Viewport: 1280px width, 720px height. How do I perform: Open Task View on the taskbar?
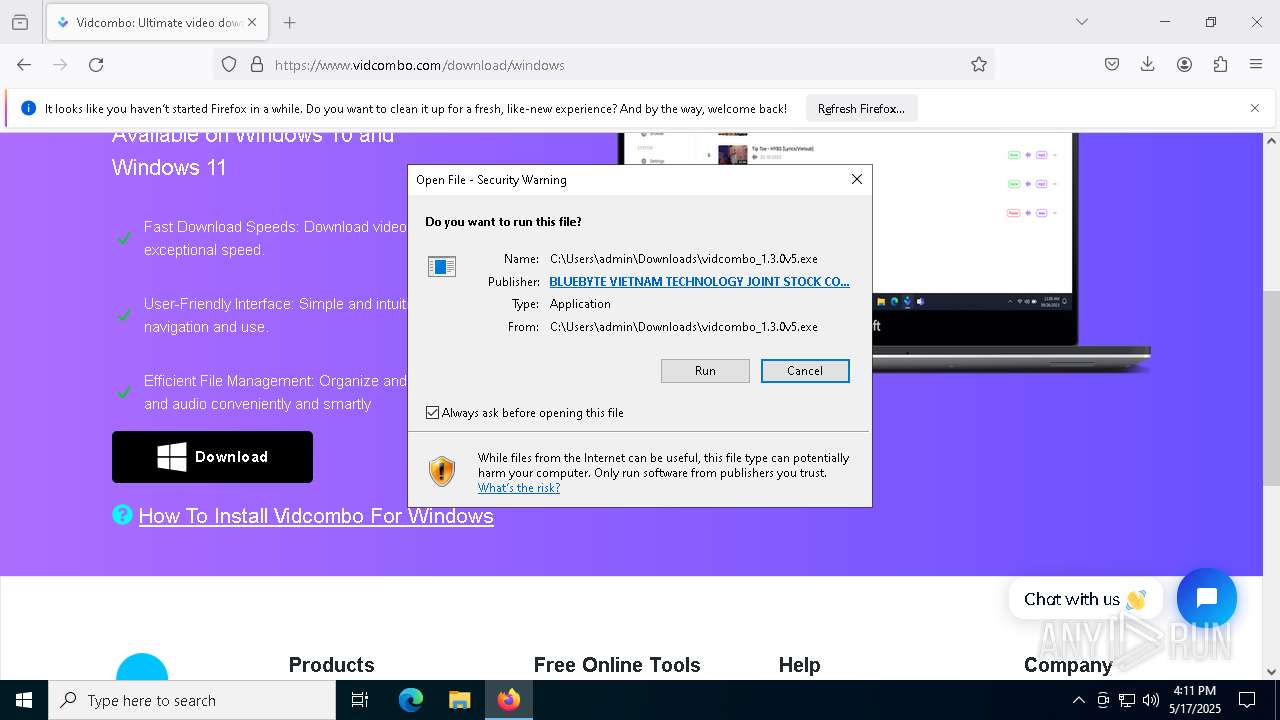tap(360, 700)
